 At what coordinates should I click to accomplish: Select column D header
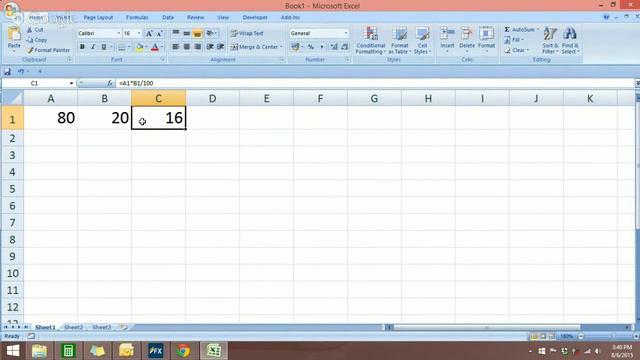pyautogui.click(x=212, y=98)
